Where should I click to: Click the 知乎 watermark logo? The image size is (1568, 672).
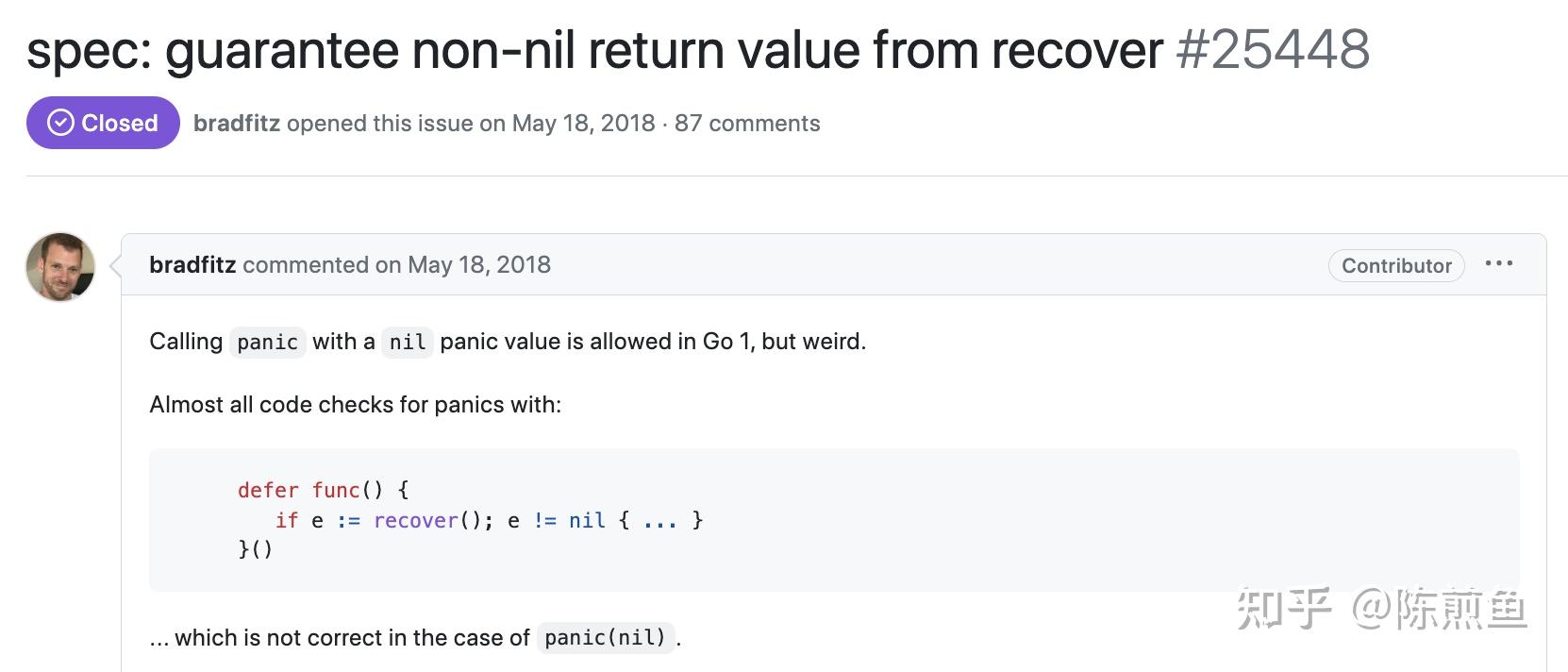point(1284,609)
